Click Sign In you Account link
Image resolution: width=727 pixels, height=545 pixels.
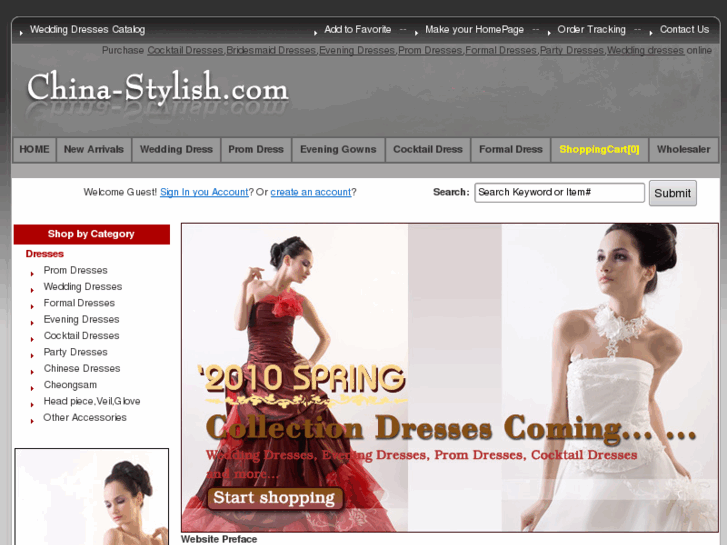click(x=204, y=192)
